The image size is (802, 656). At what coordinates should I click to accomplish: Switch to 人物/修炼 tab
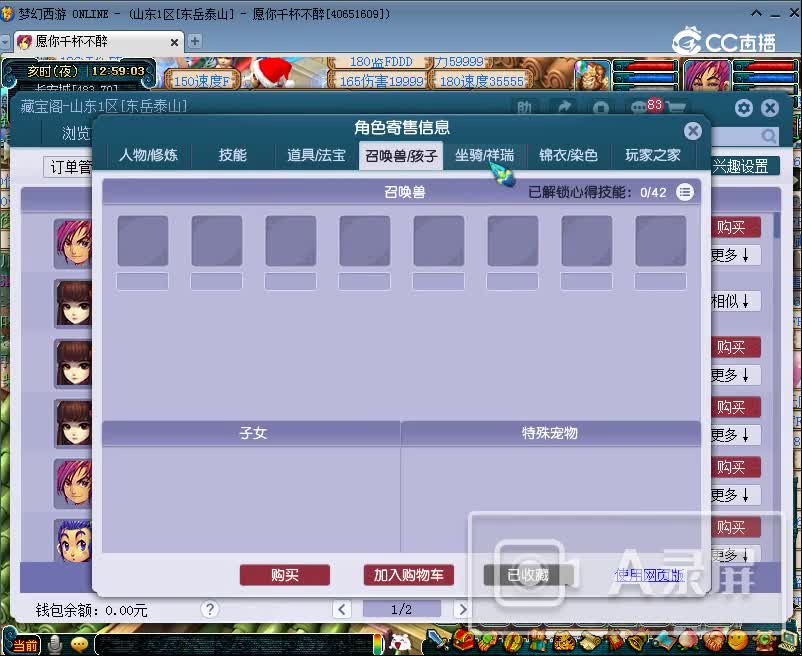pyautogui.click(x=148, y=155)
